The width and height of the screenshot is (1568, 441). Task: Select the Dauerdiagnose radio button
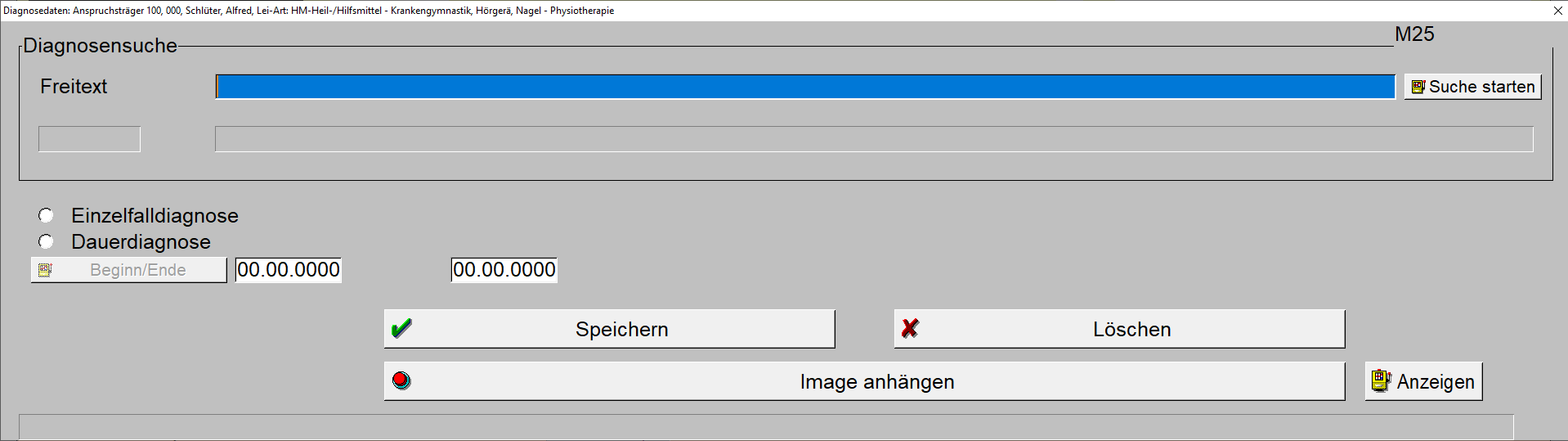(x=46, y=241)
